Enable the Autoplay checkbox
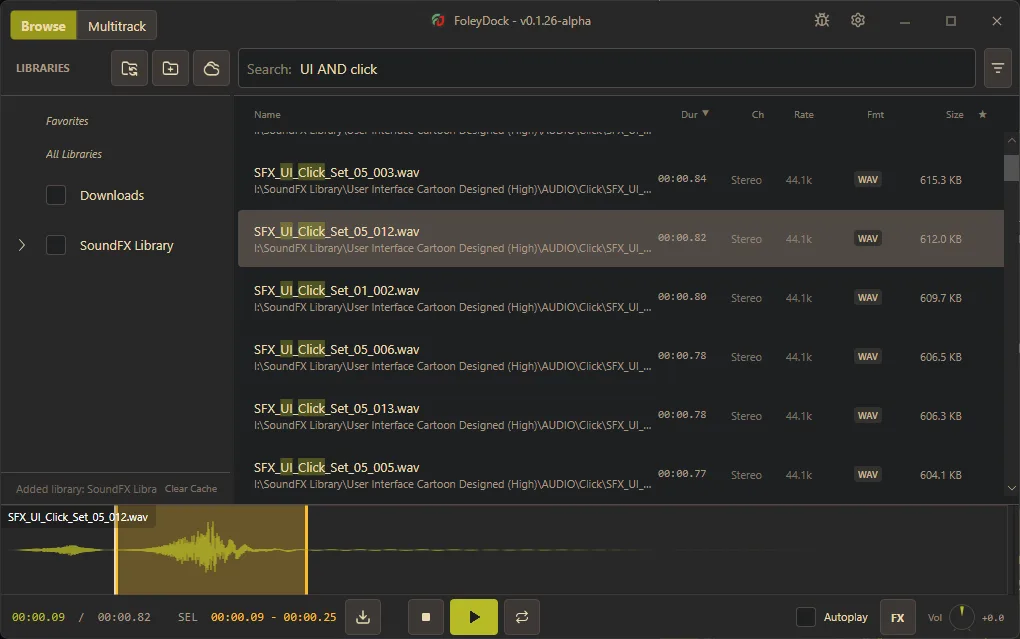 point(805,617)
